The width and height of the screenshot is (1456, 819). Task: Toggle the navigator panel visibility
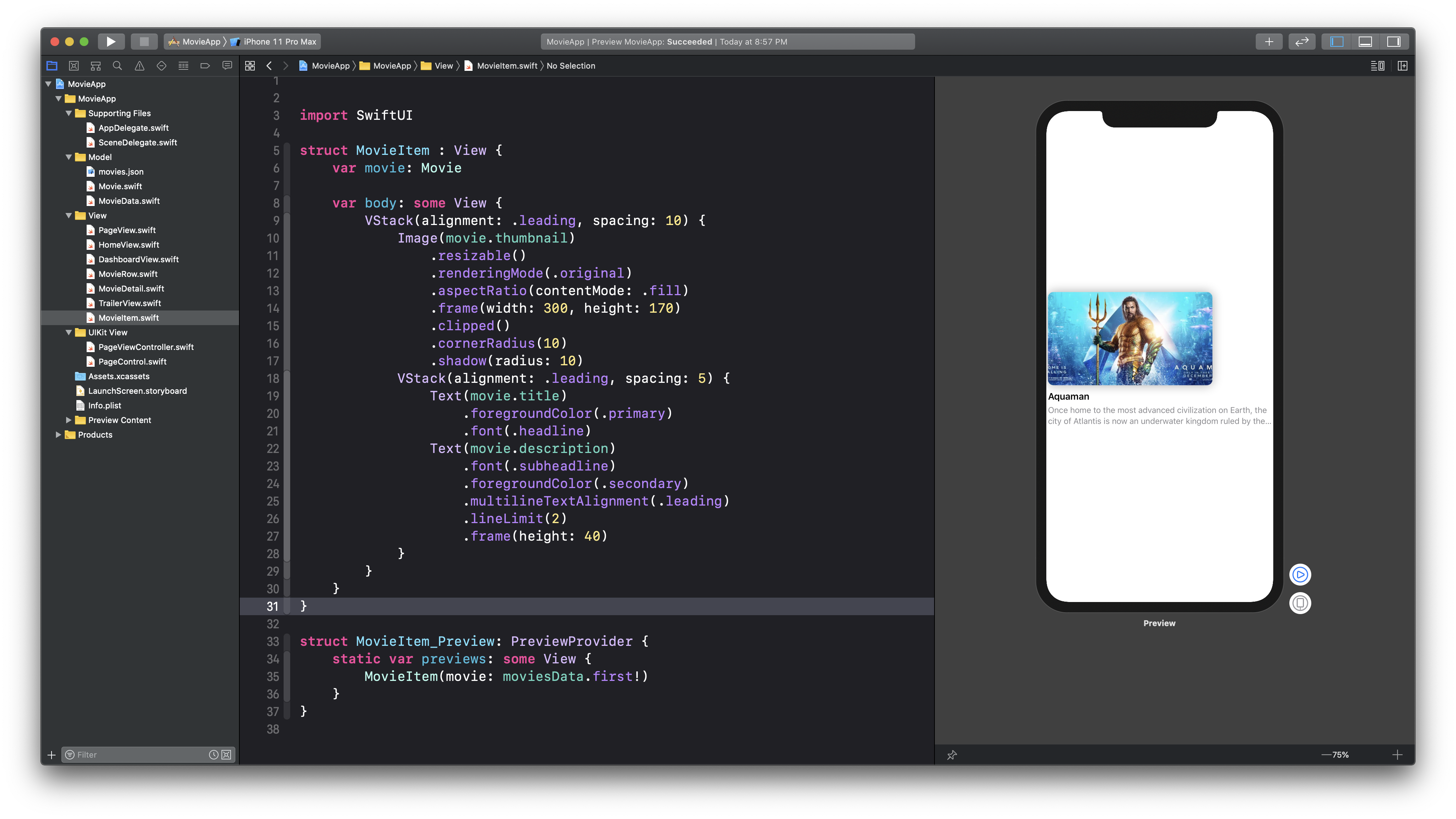pyautogui.click(x=1336, y=41)
